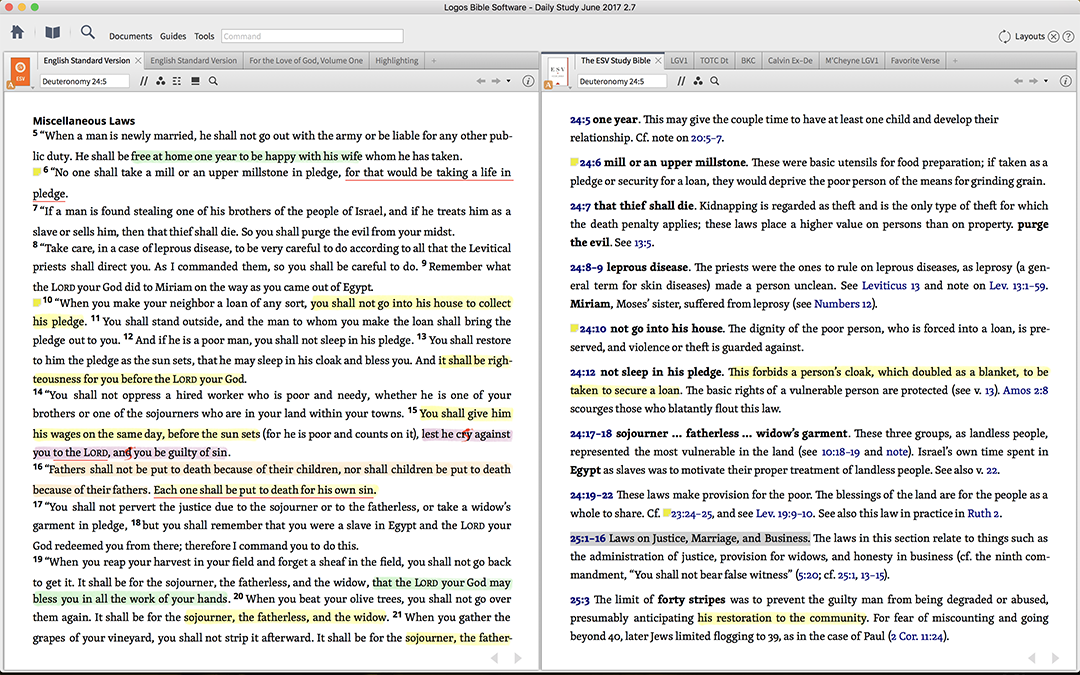Focus the Command input box

pyautogui.click(x=312, y=36)
